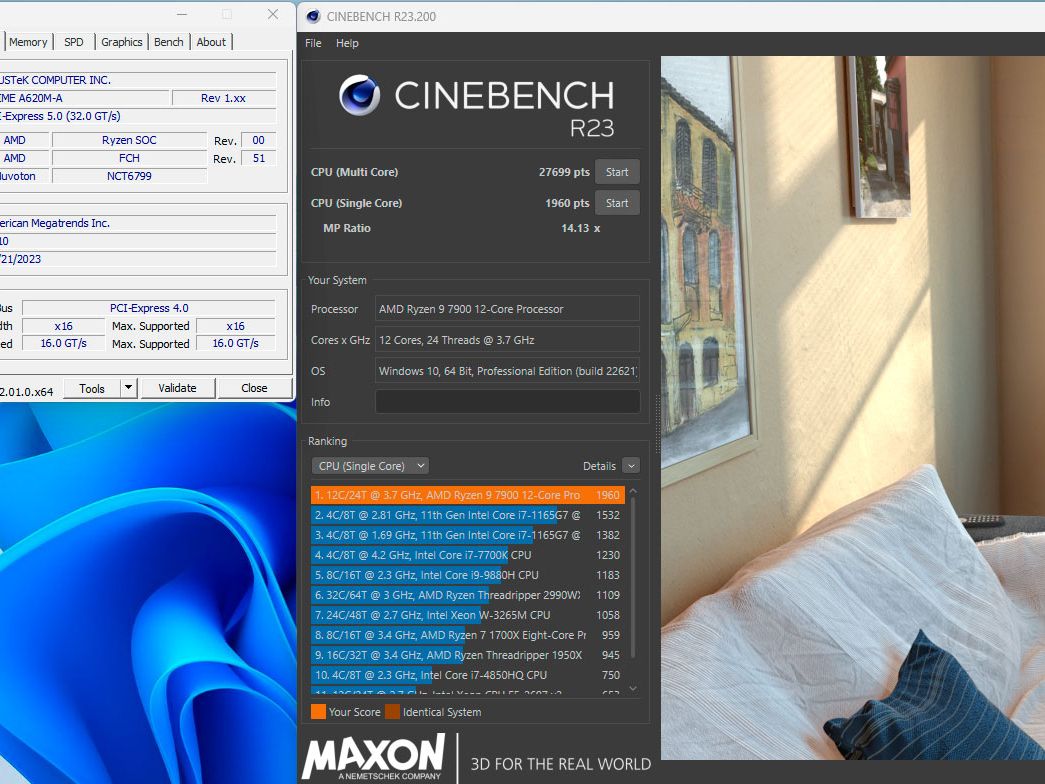Image resolution: width=1045 pixels, height=784 pixels.
Task: Click inside the Info input field
Action: click(507, 401)
